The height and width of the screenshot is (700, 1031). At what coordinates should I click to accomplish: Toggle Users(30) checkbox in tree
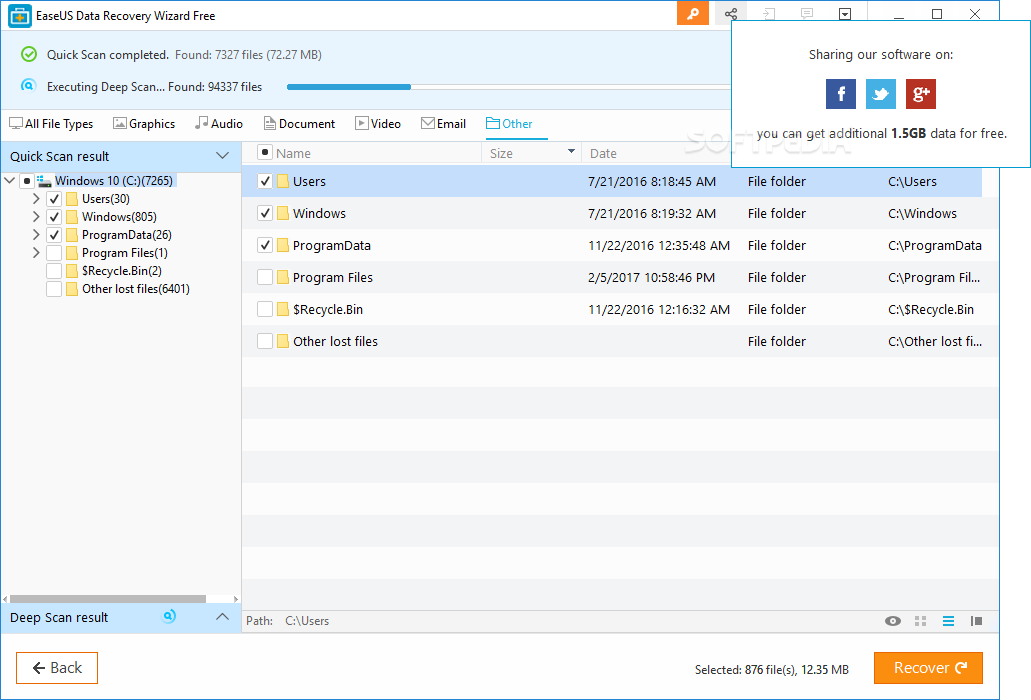(x=55, y=198)
